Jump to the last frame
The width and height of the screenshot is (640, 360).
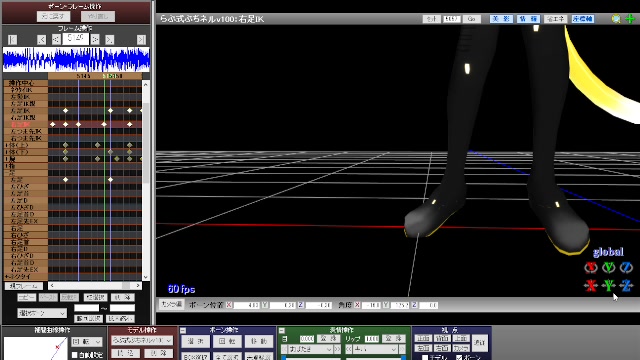coord(141,40)
